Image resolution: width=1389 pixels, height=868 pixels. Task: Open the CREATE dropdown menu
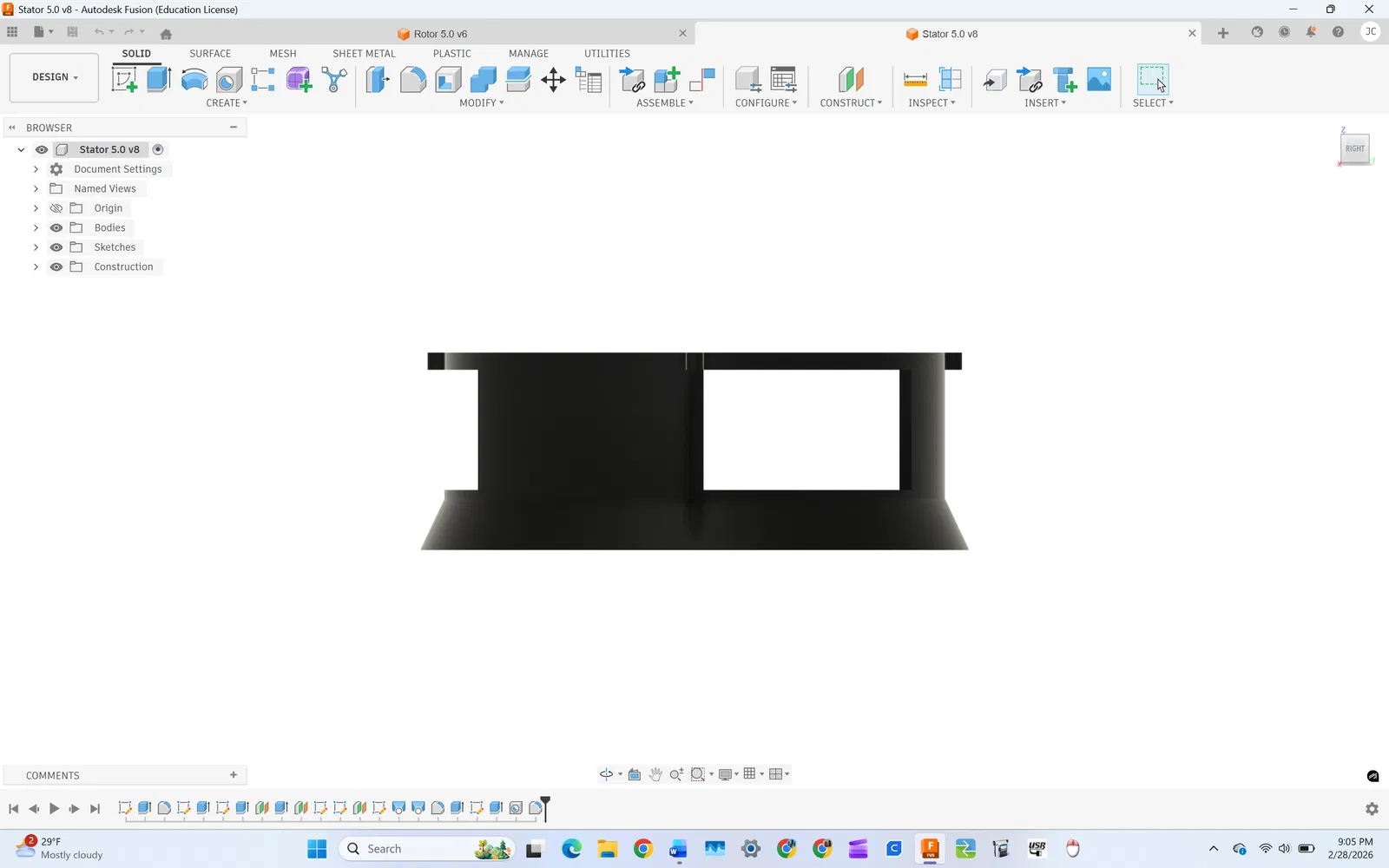(x=227, y=103)
